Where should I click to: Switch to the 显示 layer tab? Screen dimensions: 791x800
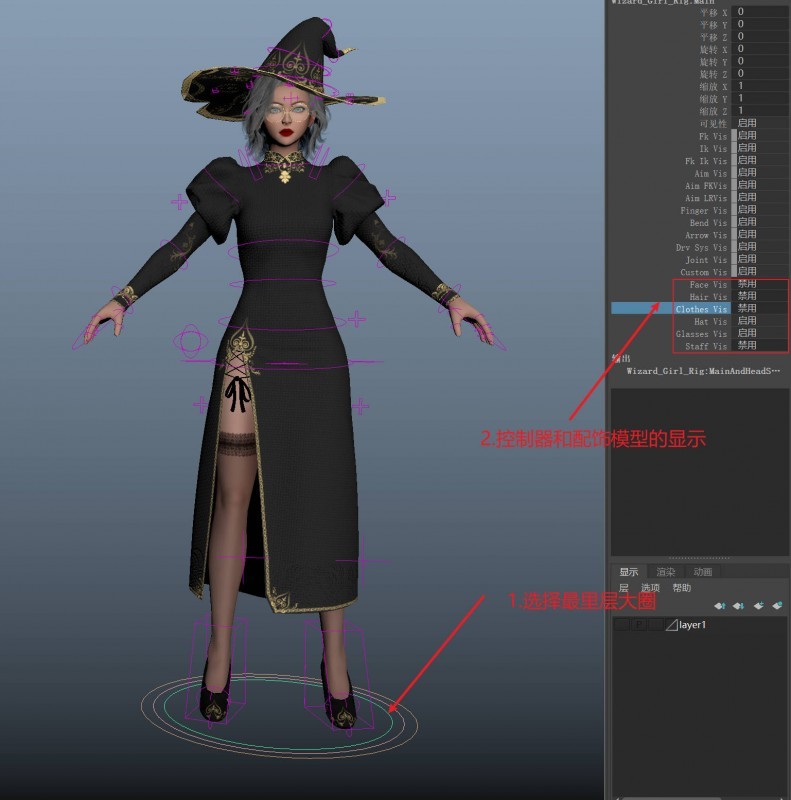coord(629,572)
